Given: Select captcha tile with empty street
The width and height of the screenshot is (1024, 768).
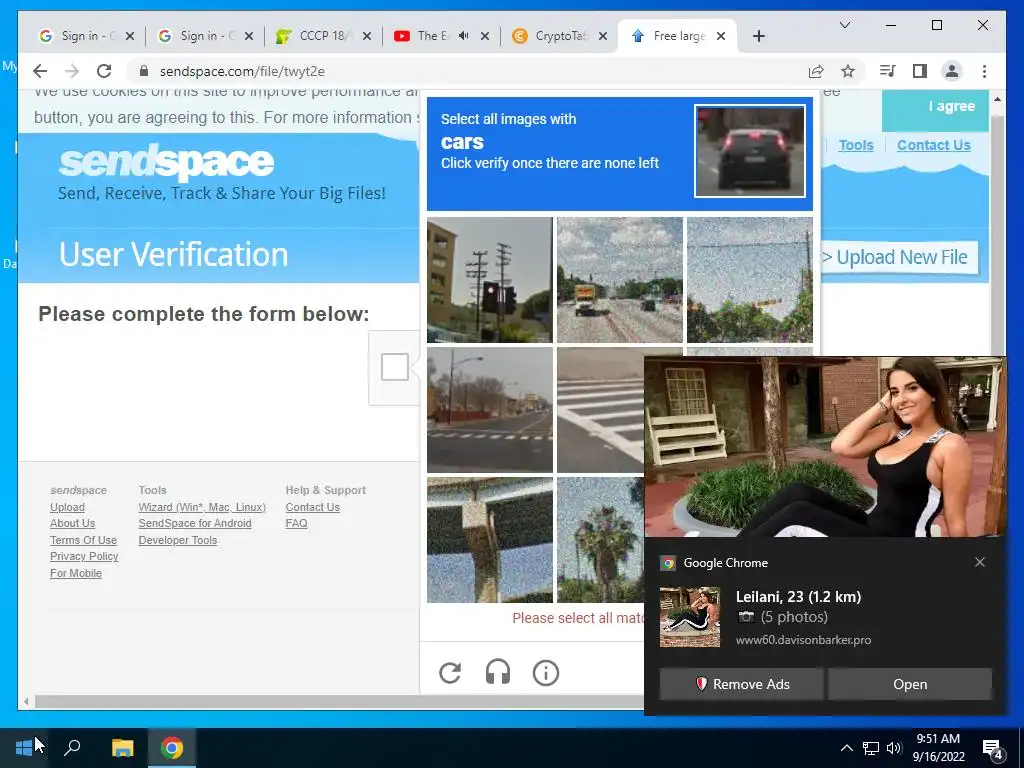Looking at the screenshot, I should [490, 409].
